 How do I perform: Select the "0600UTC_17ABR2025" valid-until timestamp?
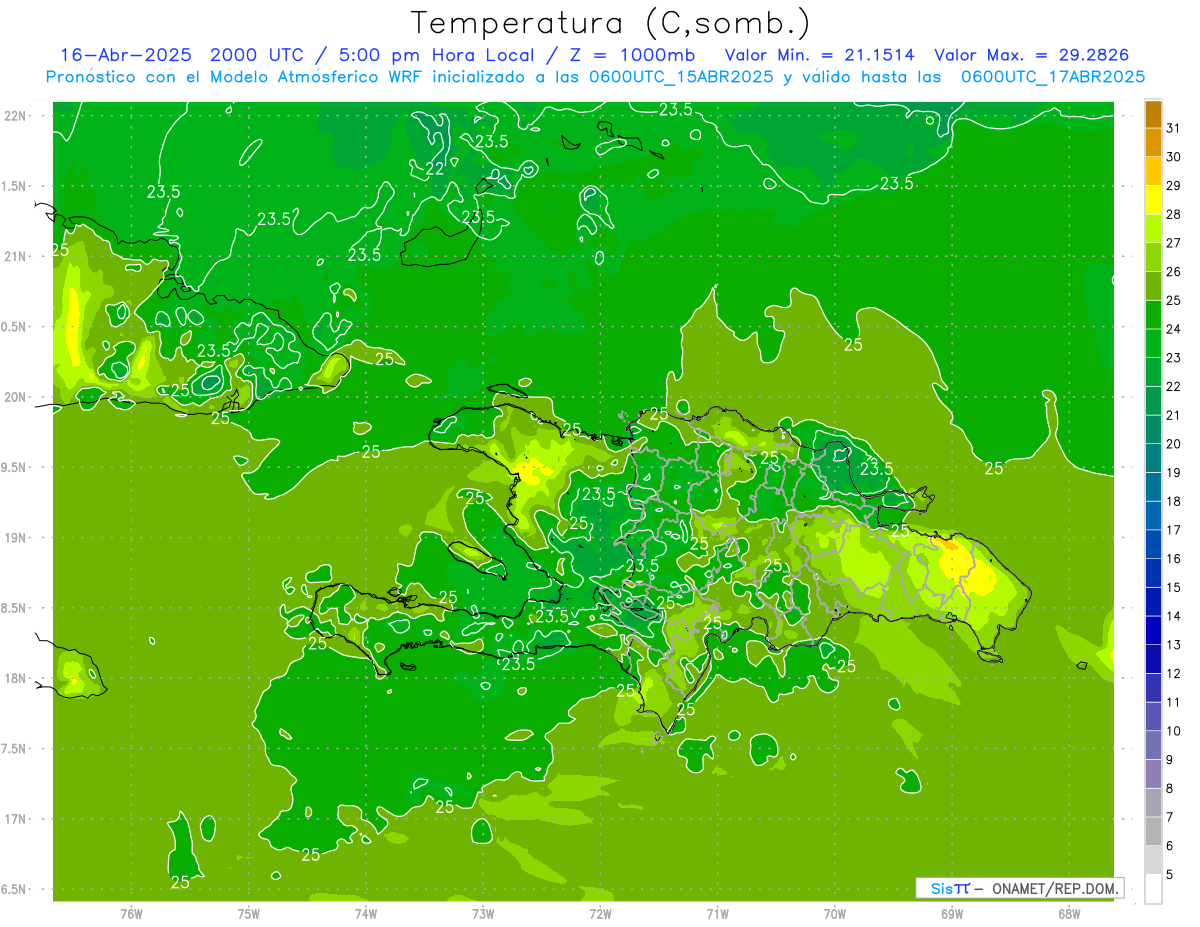pos(1053,76)
